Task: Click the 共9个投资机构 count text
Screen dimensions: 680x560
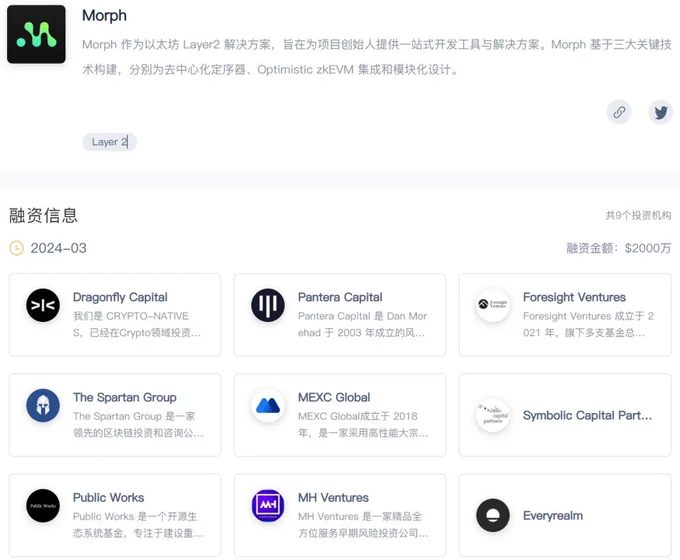Action: pyautogui.click(x=638, y=215)
